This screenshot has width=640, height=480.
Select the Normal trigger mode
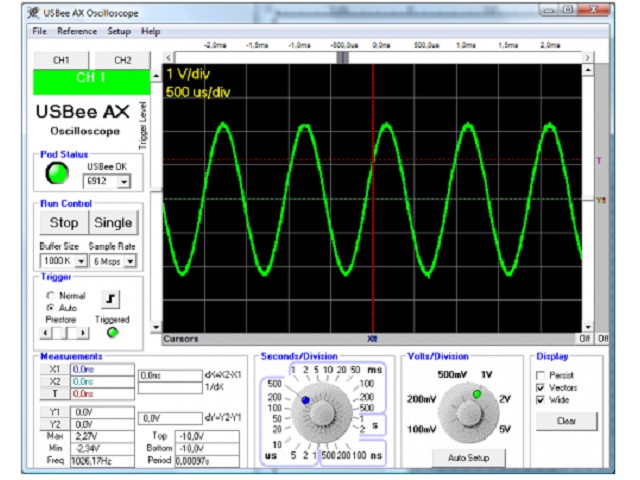pos(50,295)
